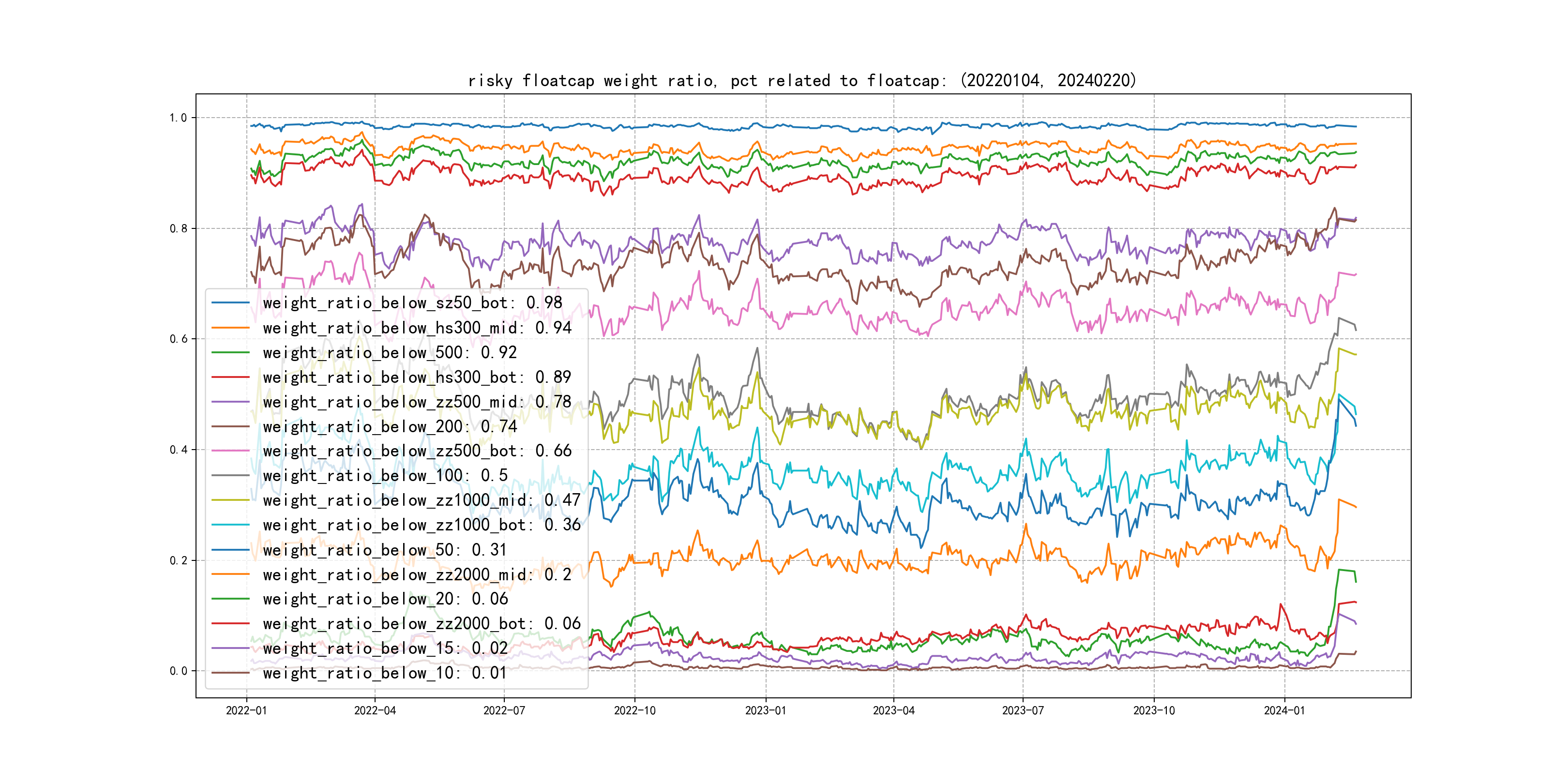1568x784 pixels.
Task: Click legend entry weight_ratio_below_zz2000_mid
Action: pos(417,574)
